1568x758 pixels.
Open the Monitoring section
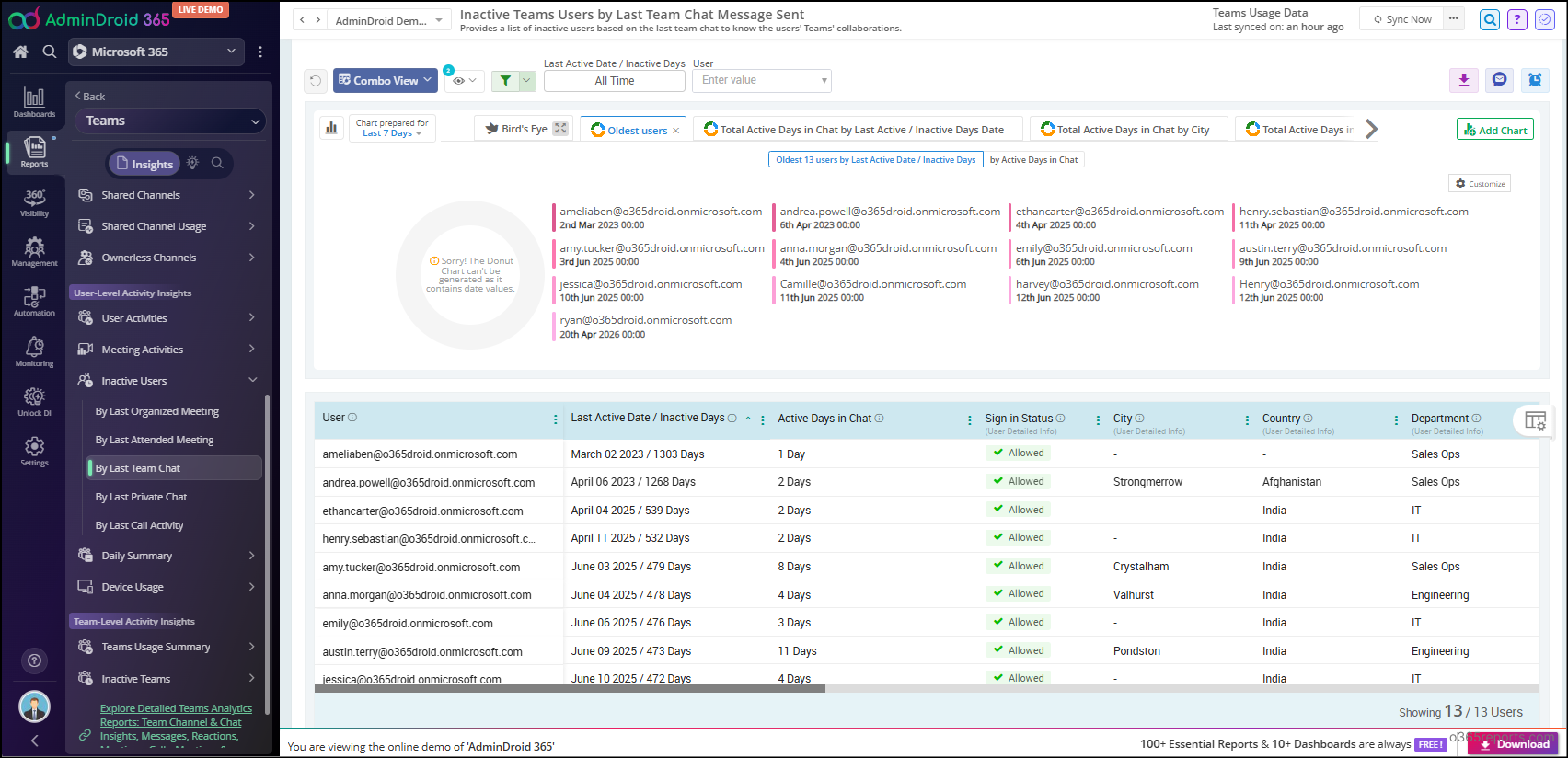click(34, 351)
